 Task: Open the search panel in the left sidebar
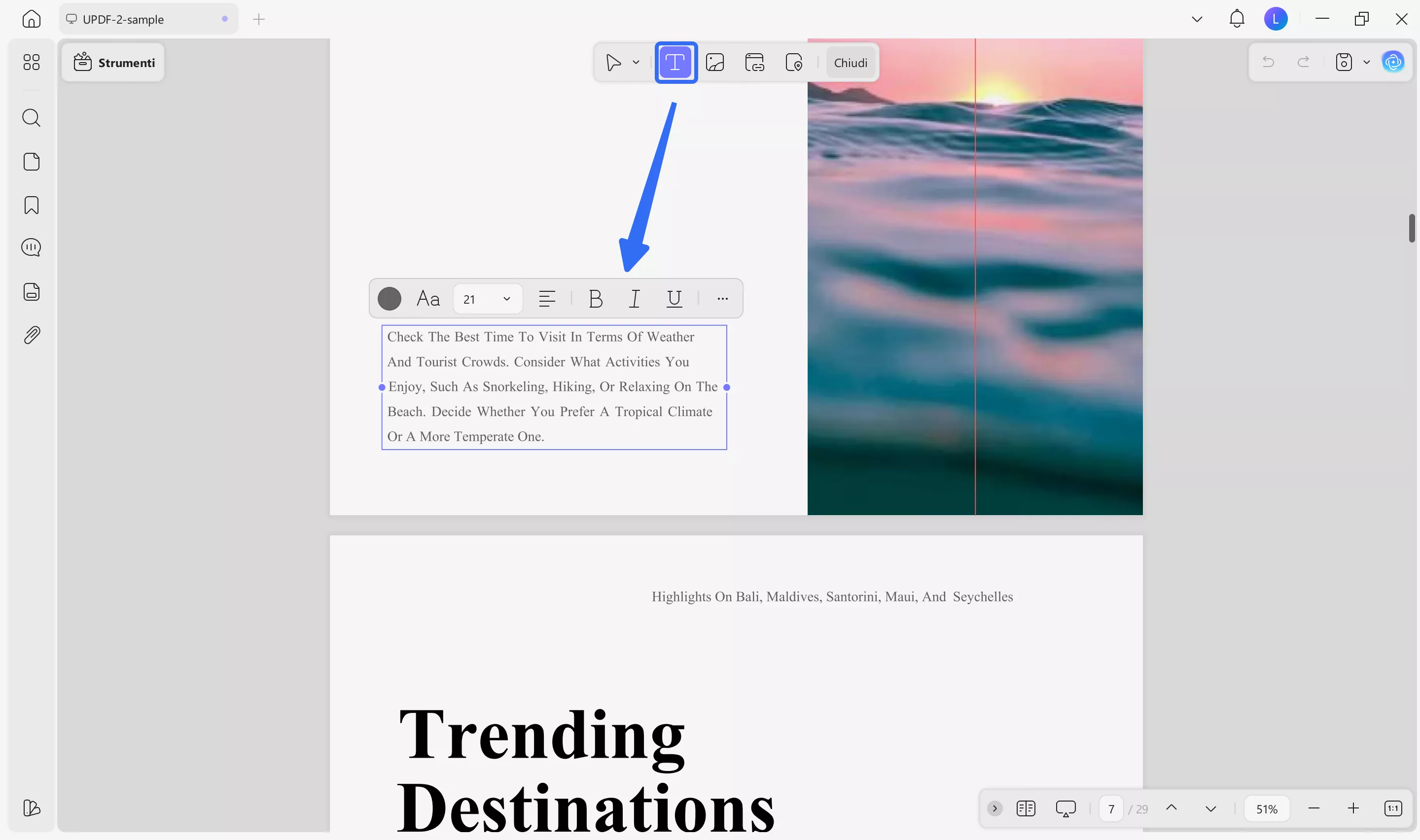(31, 118)
